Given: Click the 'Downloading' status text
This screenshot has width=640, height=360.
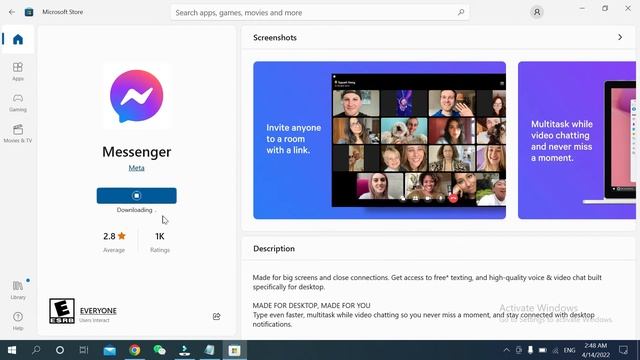Looking at the screenshot, I should point(135,210).
